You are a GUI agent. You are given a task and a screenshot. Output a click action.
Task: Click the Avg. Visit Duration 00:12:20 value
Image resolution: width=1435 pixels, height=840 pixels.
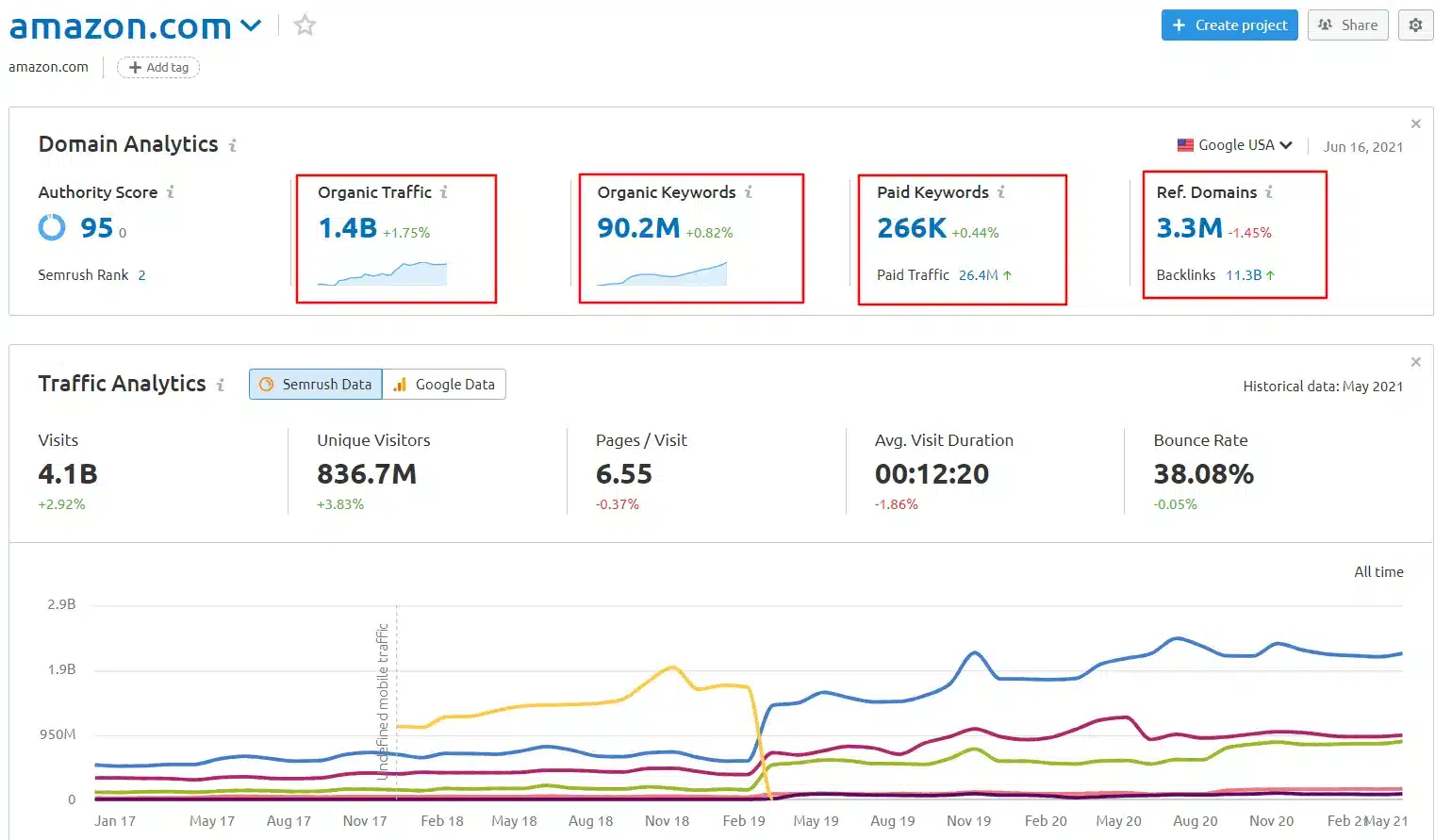coord(932,474)
